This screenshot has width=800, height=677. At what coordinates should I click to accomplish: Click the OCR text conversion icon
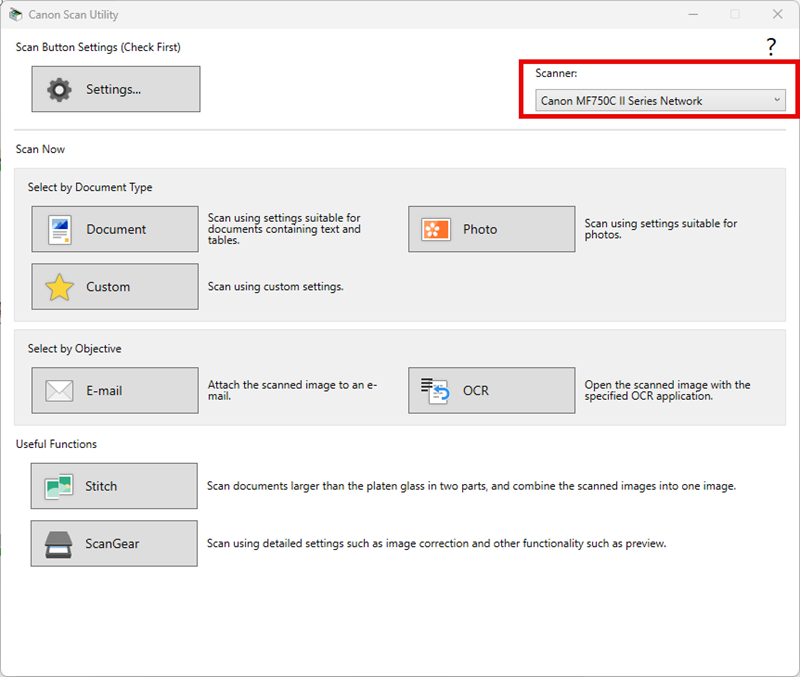point(436,391)
